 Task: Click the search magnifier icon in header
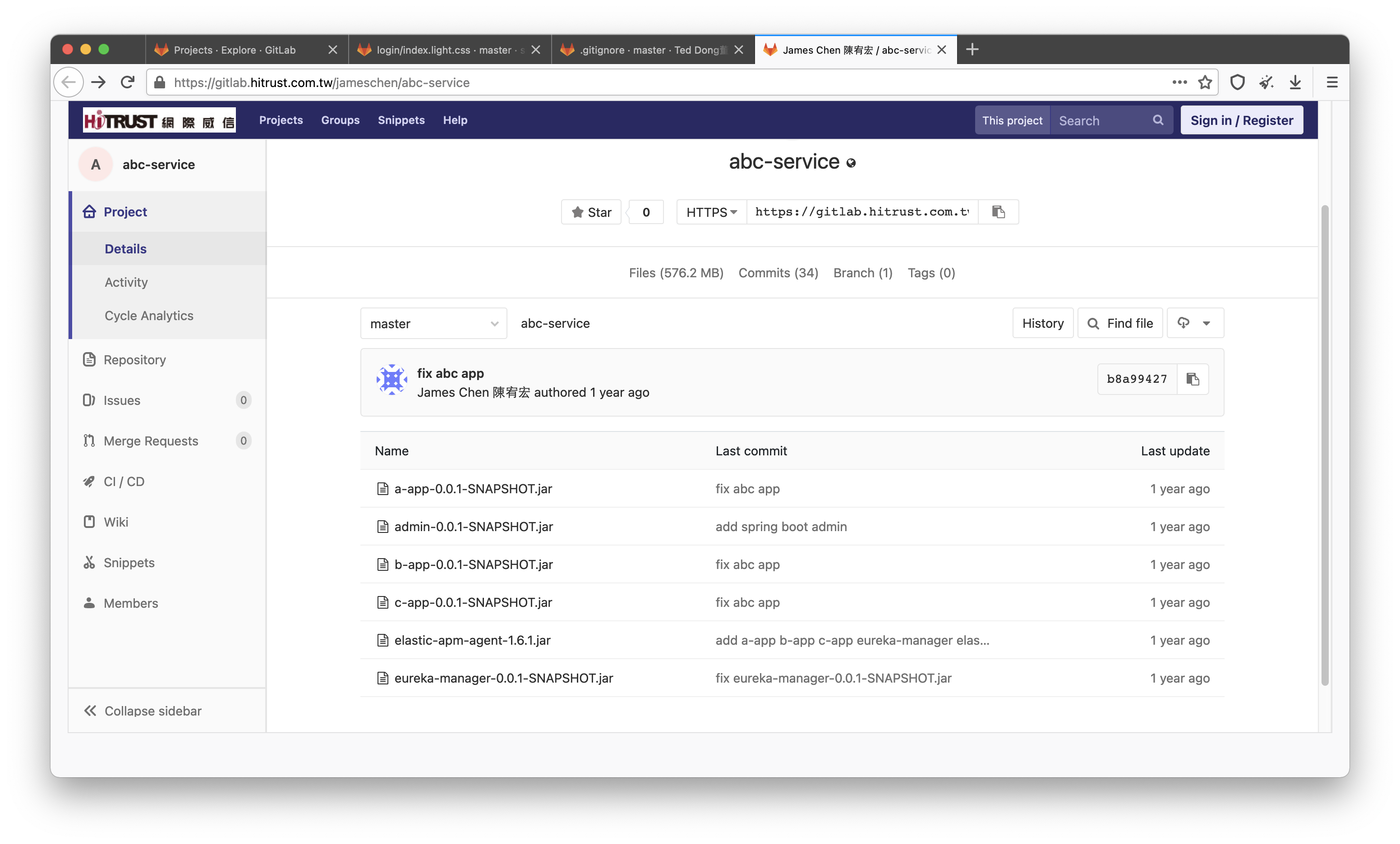[x=1157, y=120]
